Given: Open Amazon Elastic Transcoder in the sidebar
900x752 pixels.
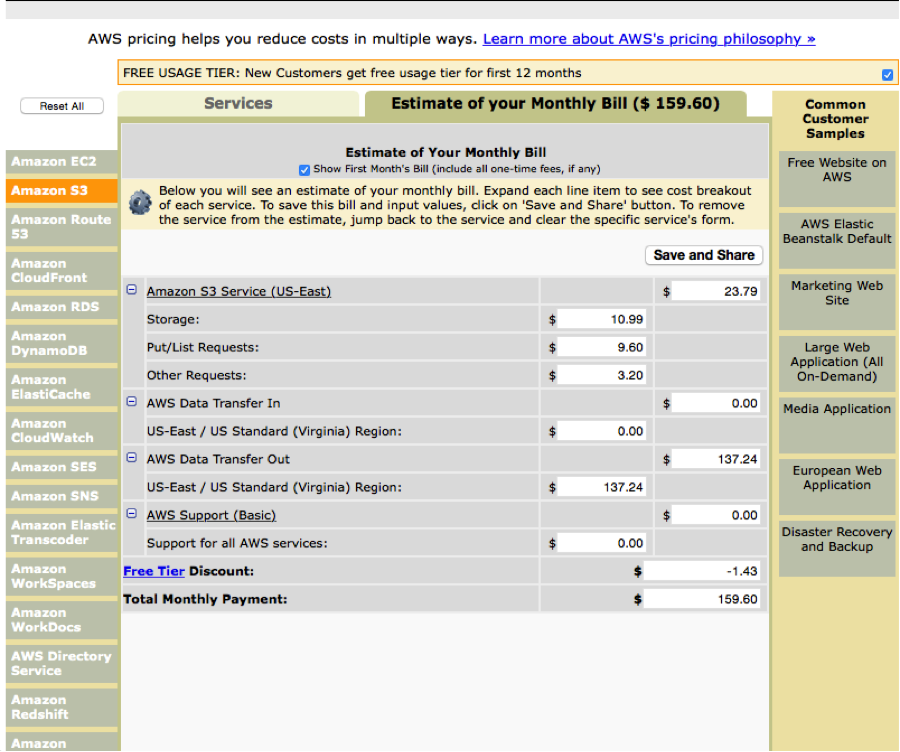Looking at the screenshot, I should (61, 533).
